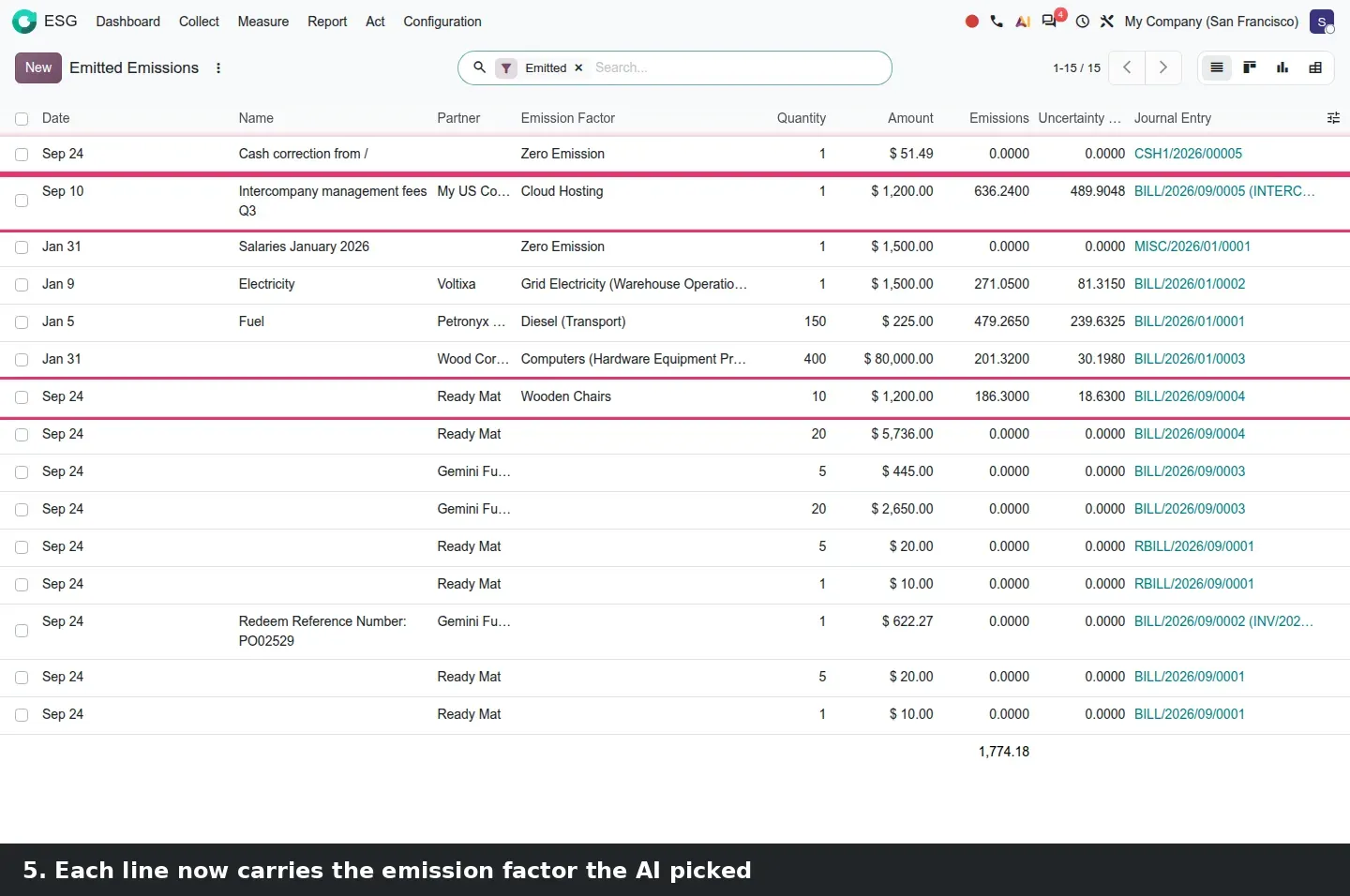
Task: Open the conversations messages icon
Action: click(1050, 21)
